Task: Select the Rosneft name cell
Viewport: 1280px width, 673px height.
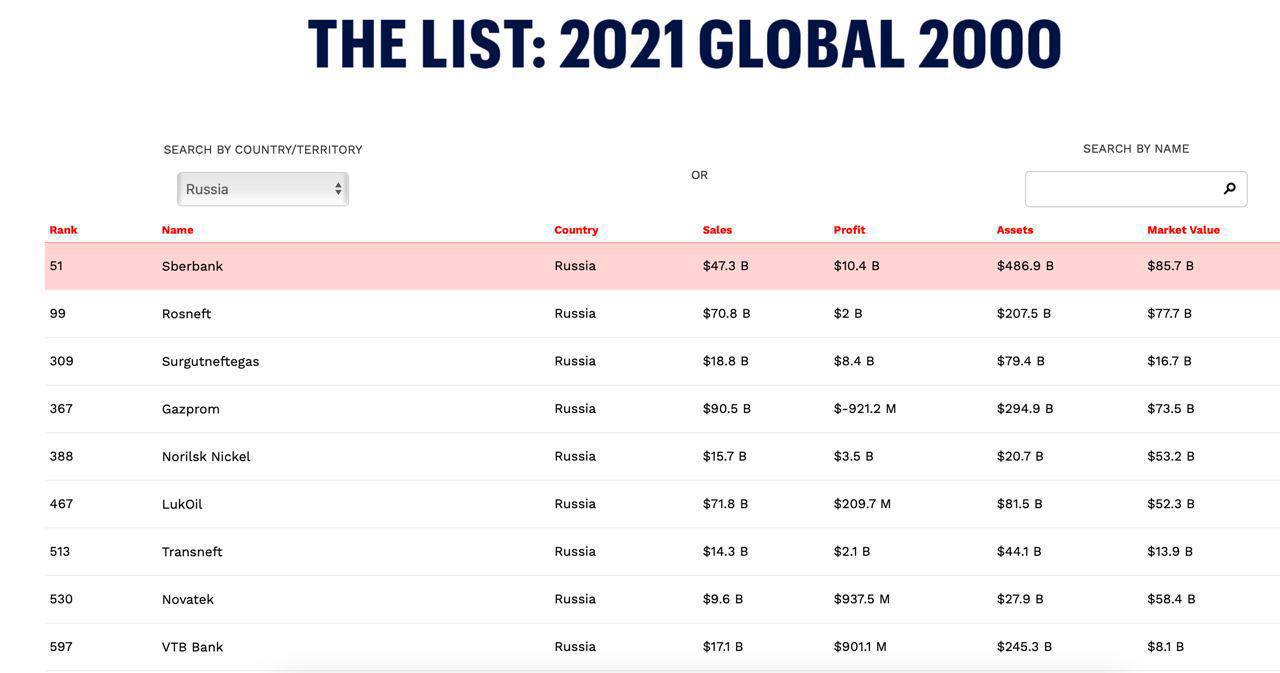Action: coord(186,314)
